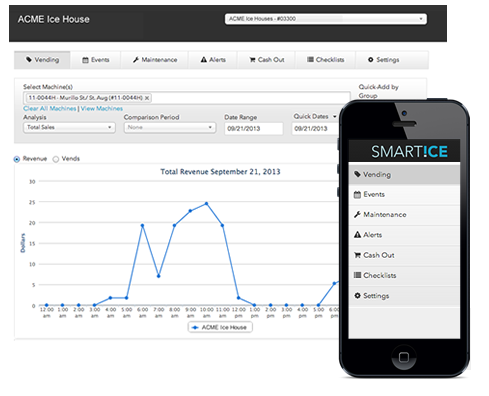Click the end date field showing 09/21/2013
Viewport: 489px width, 396px height.
[x=316, y=129]
